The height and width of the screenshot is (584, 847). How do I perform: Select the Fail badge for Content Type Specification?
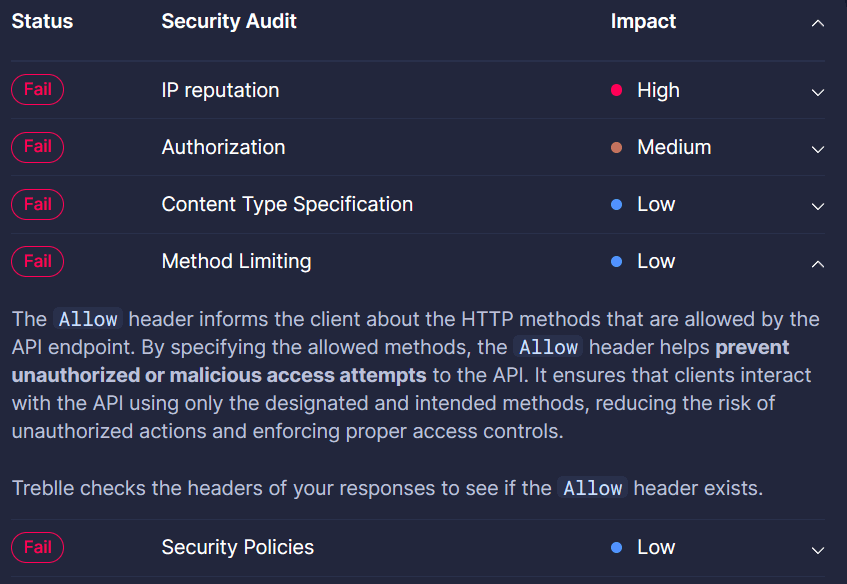[x=37, y=204]
